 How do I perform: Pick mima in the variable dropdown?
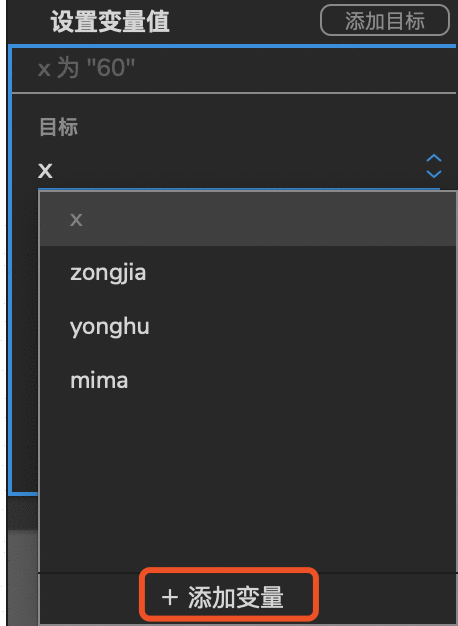pos(248,380)
